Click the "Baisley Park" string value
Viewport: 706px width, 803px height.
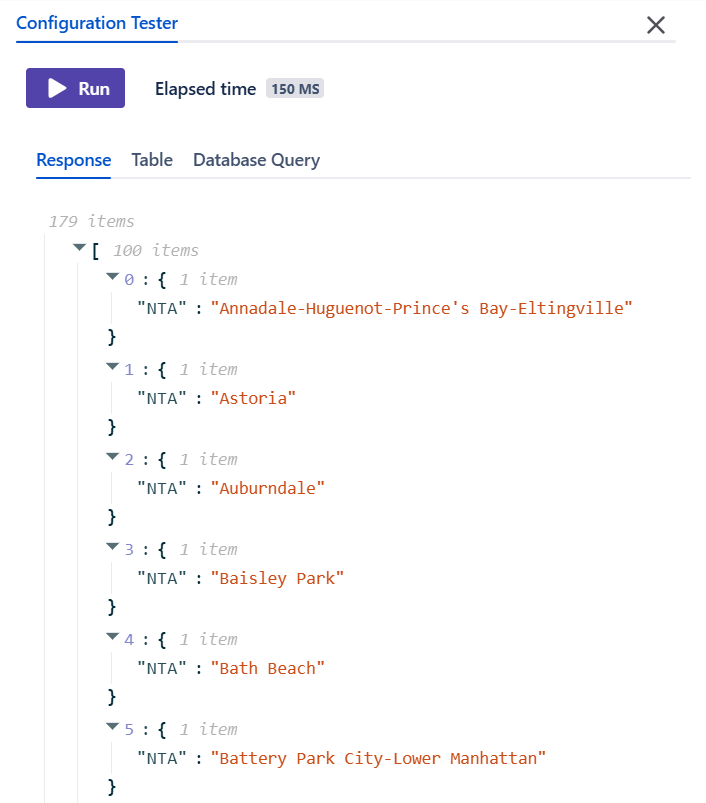(277, 579)
